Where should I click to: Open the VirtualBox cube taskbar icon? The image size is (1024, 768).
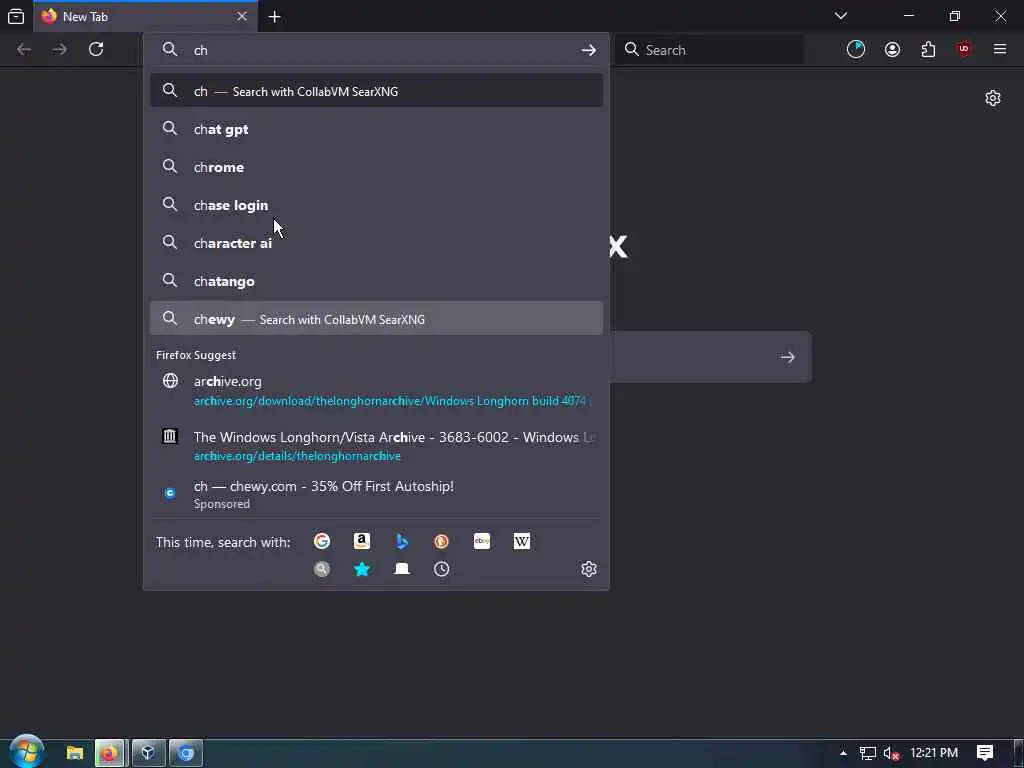click(x=148, y=754)
